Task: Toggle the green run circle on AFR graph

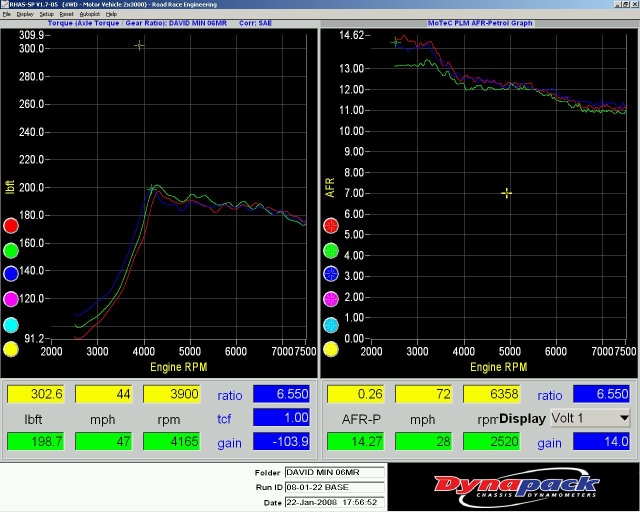Action: coord(331,250)
